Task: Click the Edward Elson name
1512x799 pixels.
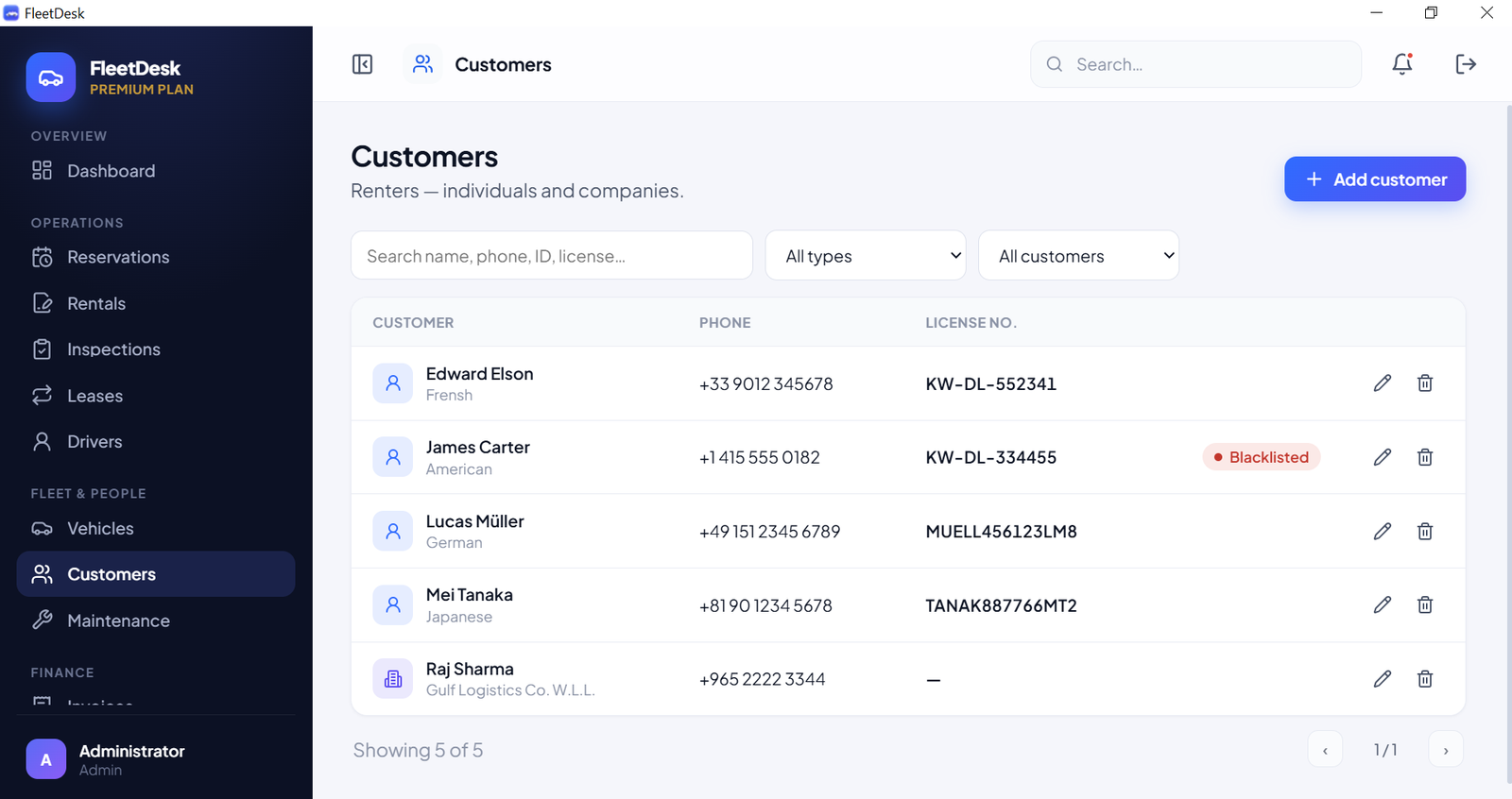Action: [x=479, y=374]
